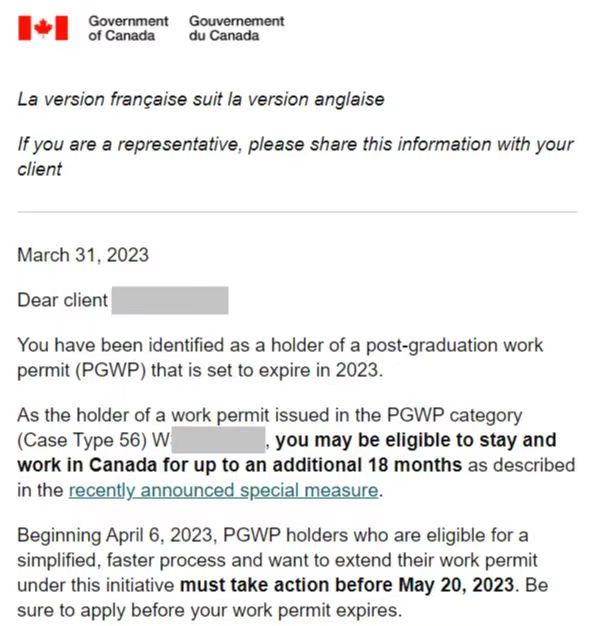
Task: Click the "Government of Canada" wordmark text
Action: tap(128, 28)
